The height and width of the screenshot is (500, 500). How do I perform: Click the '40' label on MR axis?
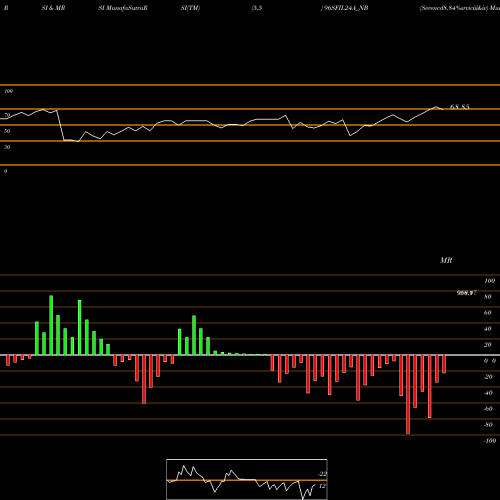(x=488, y=329)
